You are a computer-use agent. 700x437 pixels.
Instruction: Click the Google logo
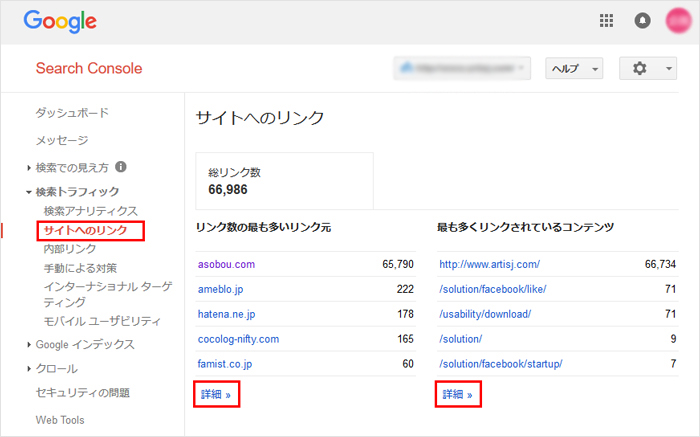coord(60,21)
